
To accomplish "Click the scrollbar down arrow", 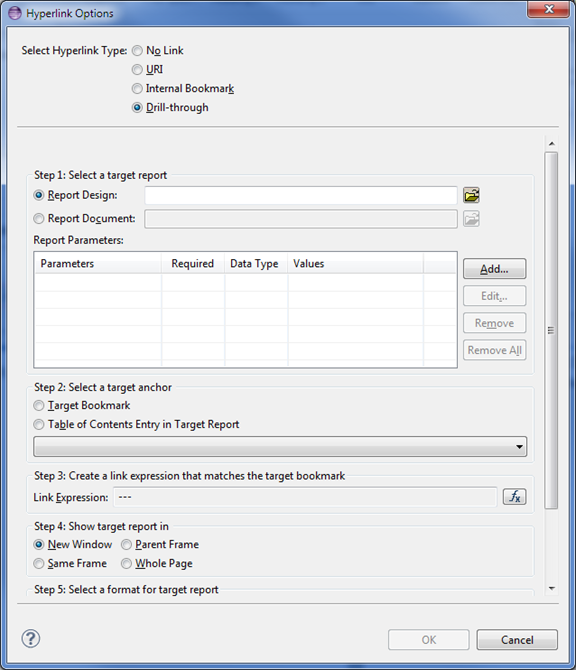I will [552, 589].
